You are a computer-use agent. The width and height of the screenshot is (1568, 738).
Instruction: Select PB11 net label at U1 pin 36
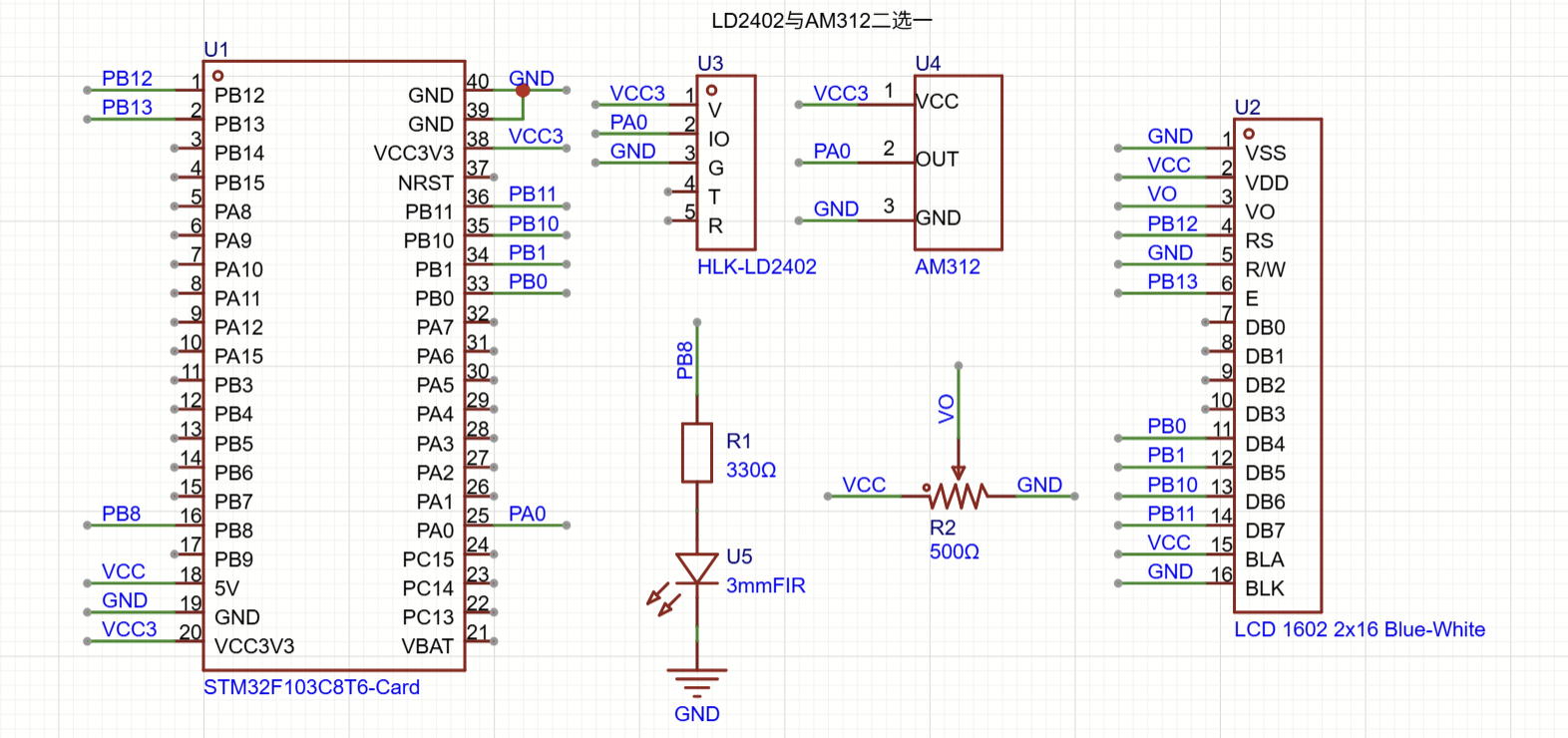533,193
